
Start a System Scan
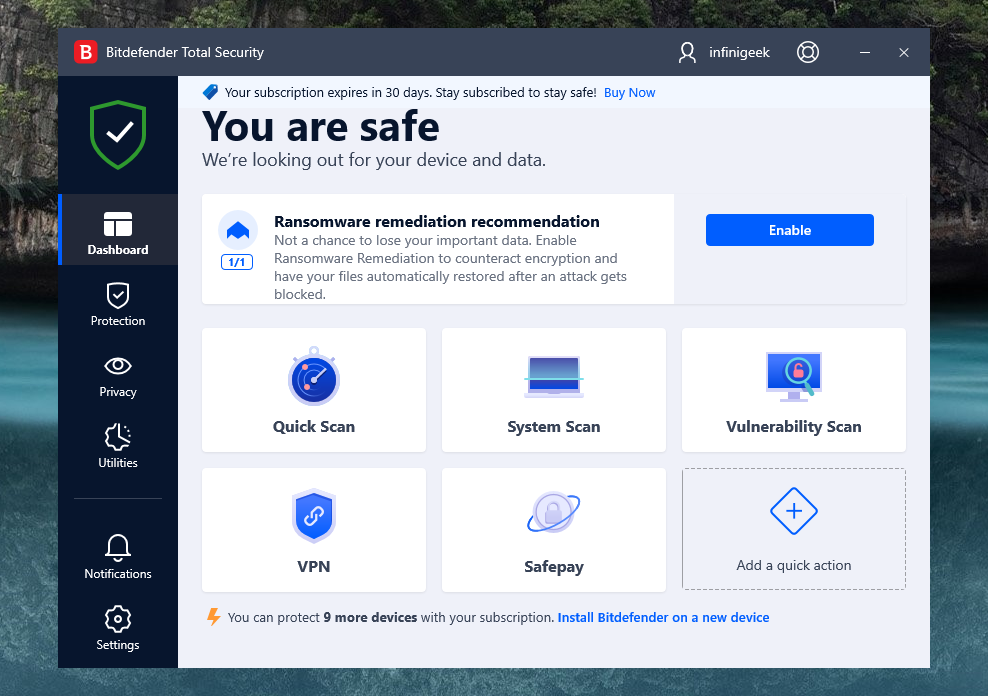(x=553, y=390)
